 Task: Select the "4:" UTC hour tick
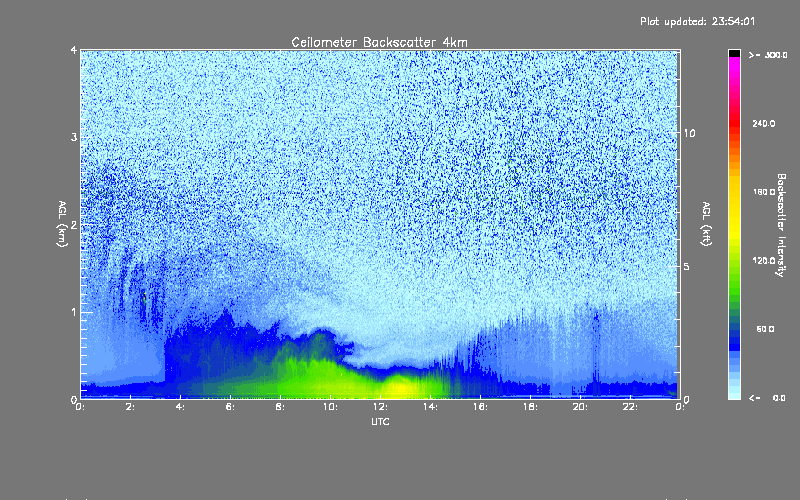[x=180, y=407]
